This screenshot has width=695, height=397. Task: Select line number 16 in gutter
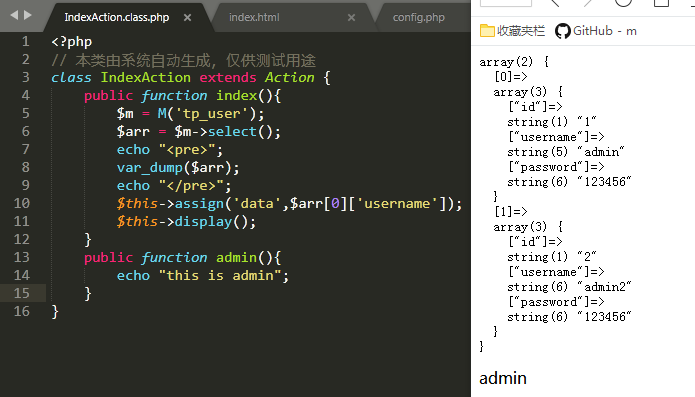click(22, 311)
